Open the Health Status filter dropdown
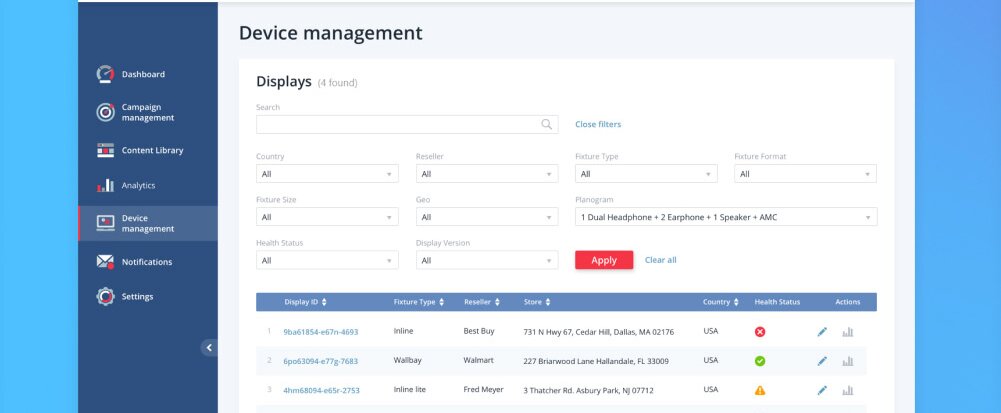1001x413 pixels. pos(327,261)
